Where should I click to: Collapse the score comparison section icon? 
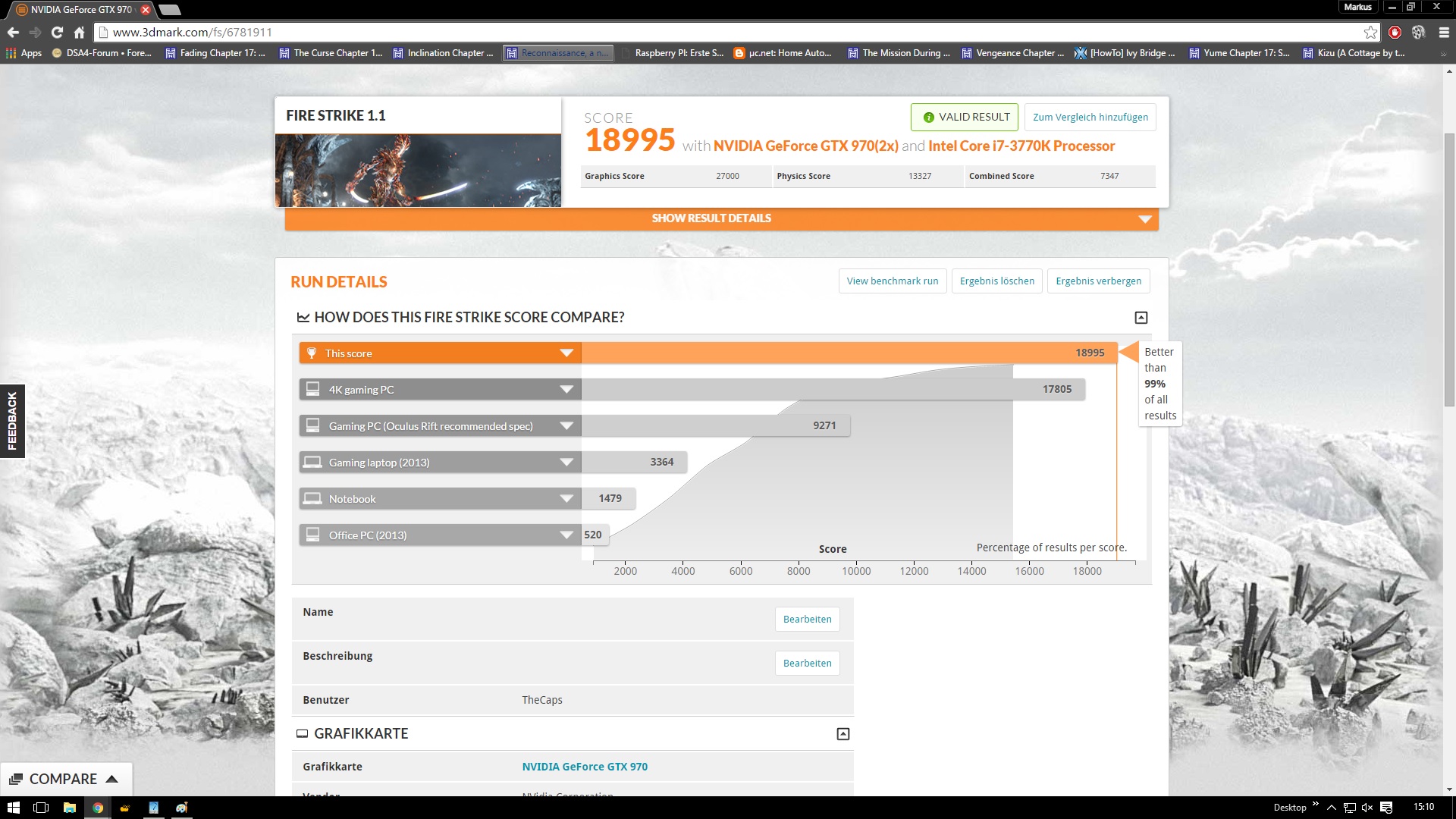coord(1141,318)
